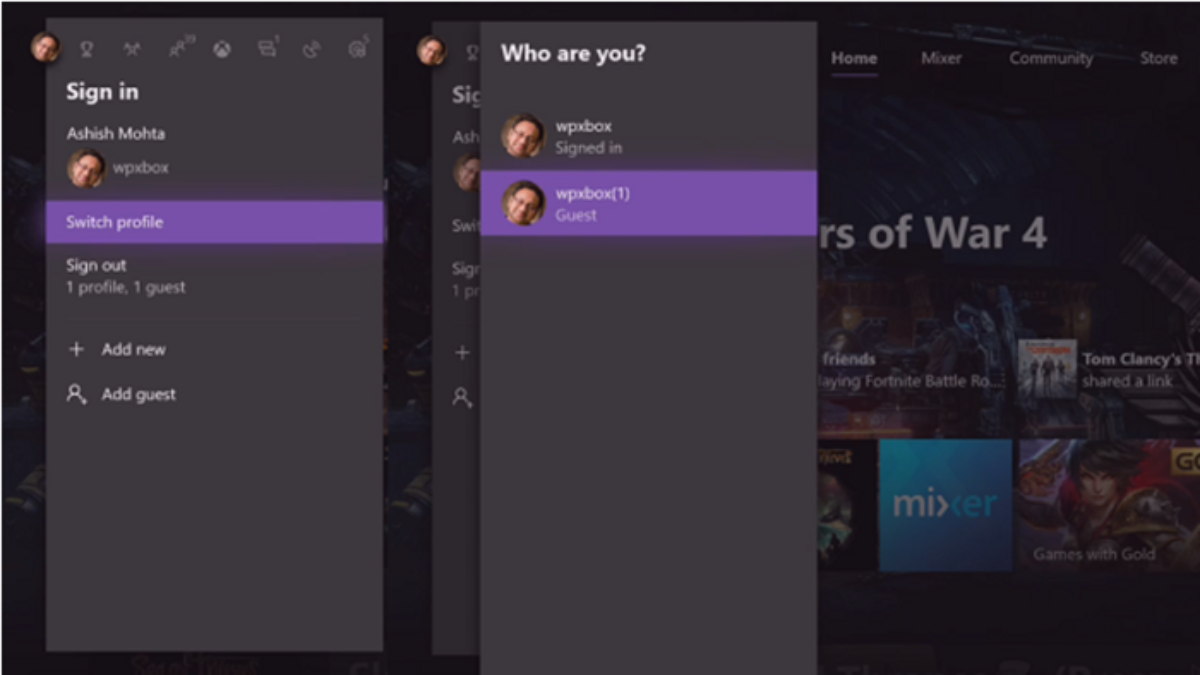1200x675 pixels.
Task: Click the Gears of War 4 title text
Action: 932,233
